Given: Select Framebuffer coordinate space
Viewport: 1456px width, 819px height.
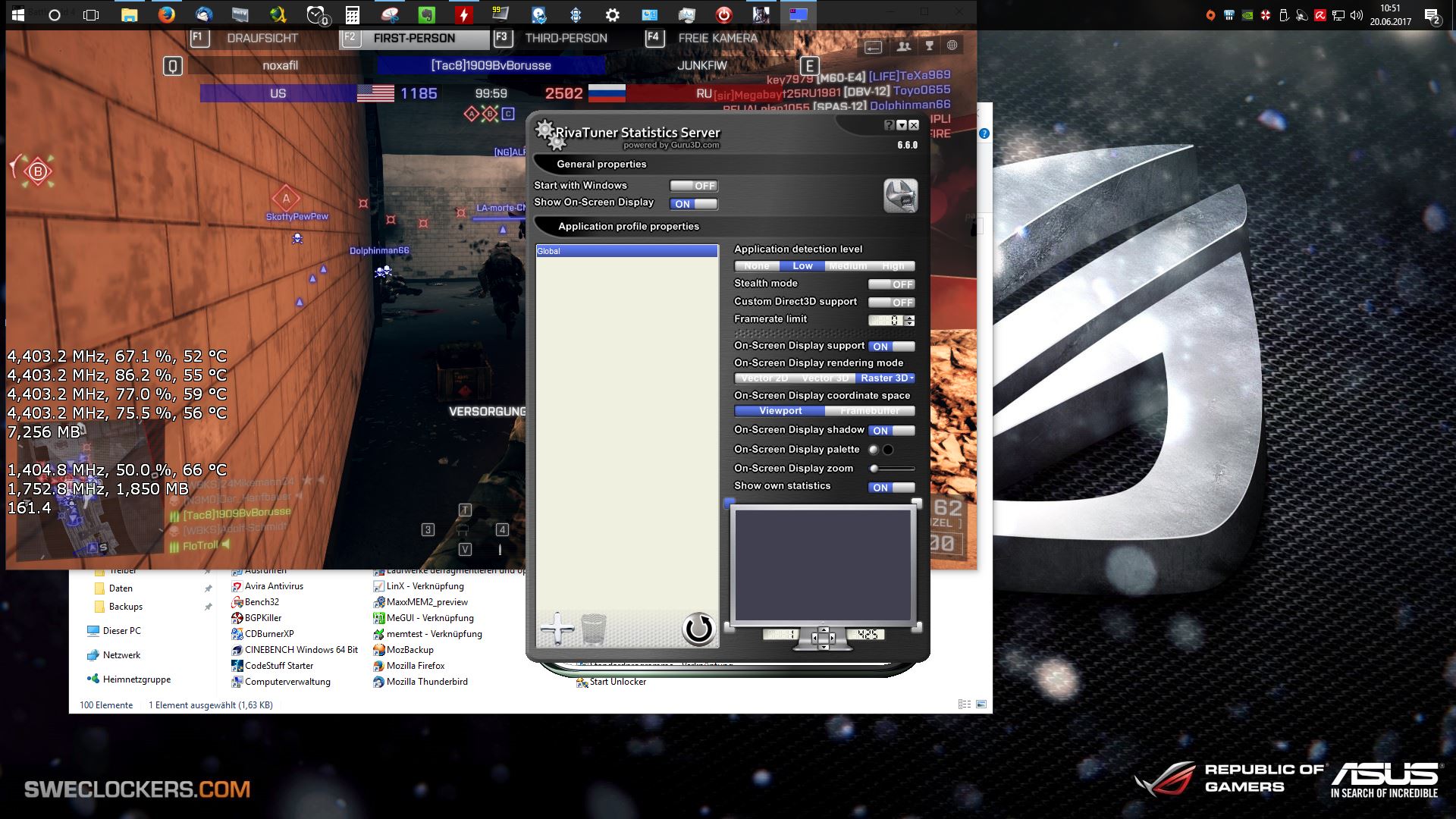Looking at the screenshot, I should coord(869,411).
